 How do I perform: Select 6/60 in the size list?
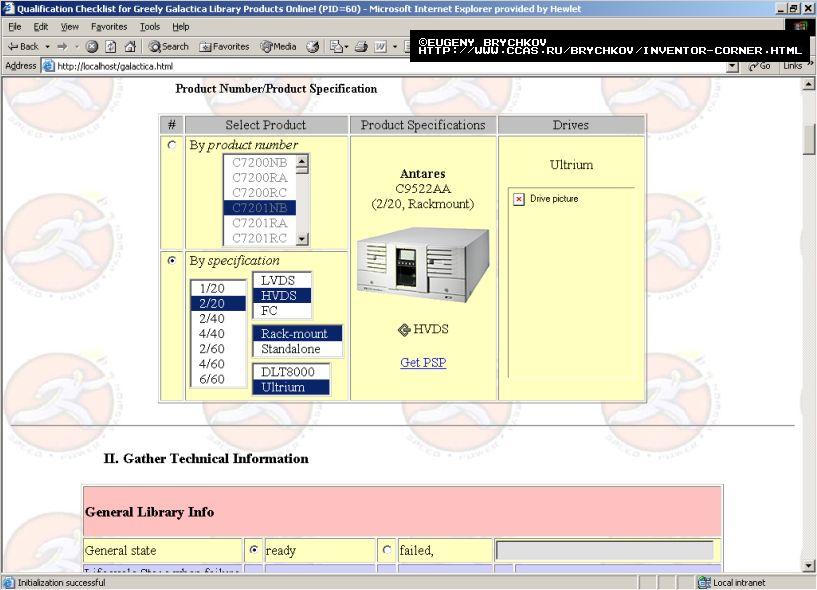coord(218,379)
